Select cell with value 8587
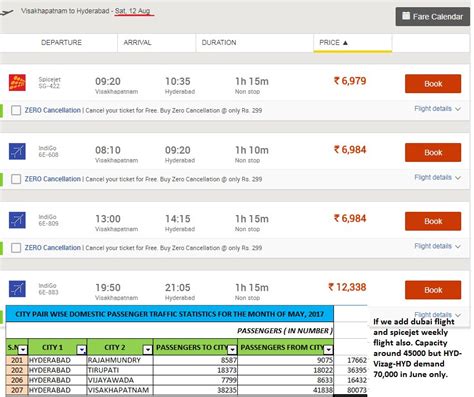The image size is (474, 397). pos(195,360)
